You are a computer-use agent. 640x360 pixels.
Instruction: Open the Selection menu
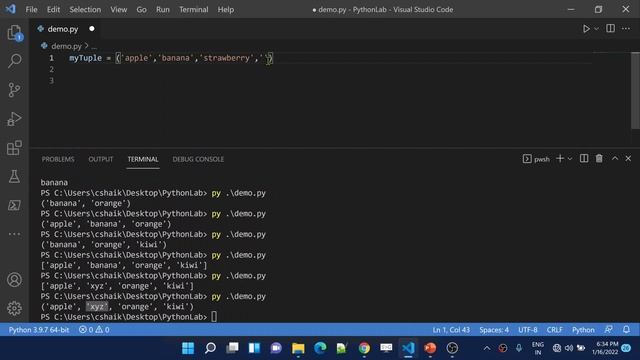click(85, 9)
